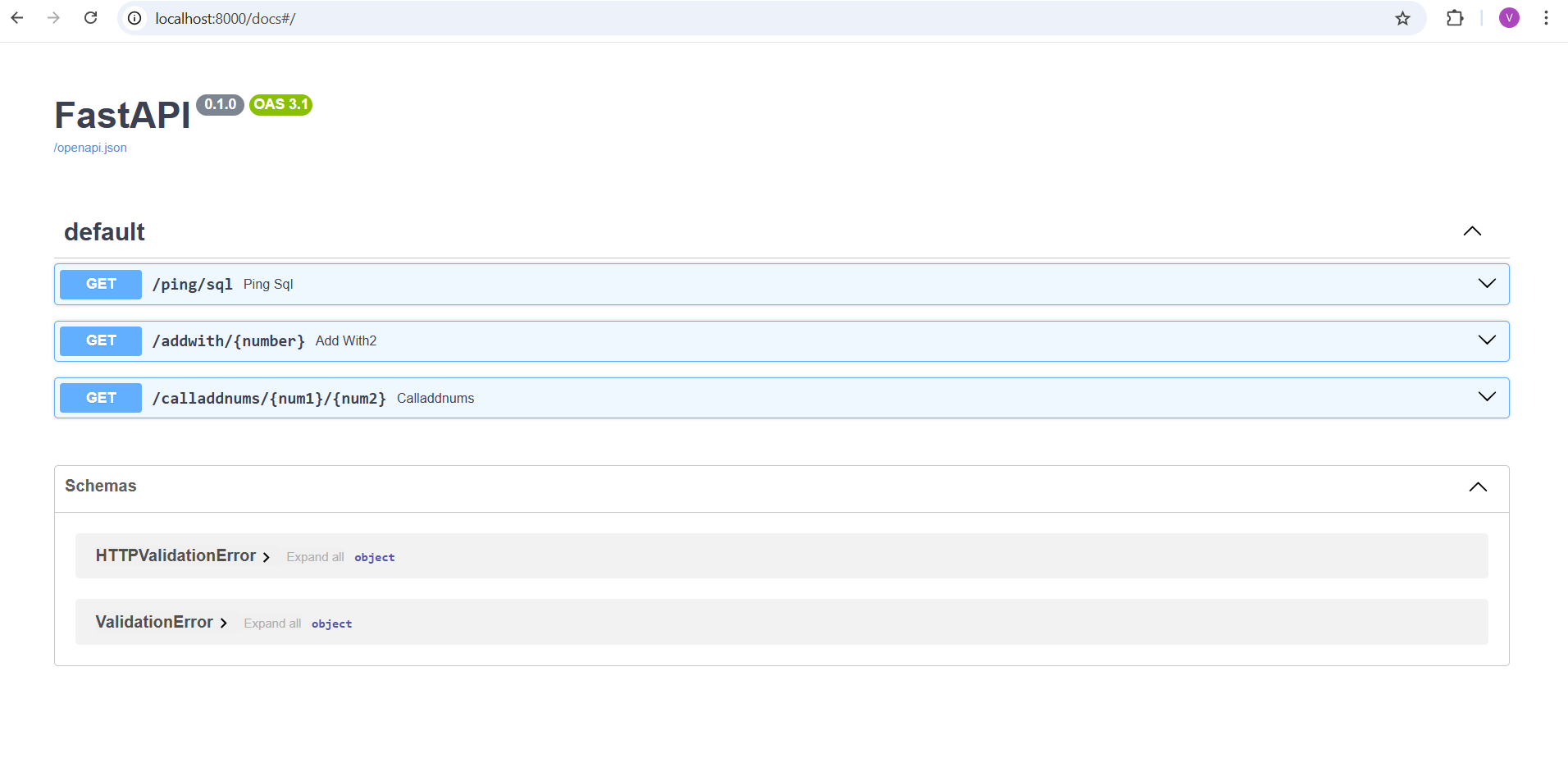1568x772 pixels.
Task: Click the browser bookmark star icon
Action: pos(1403,18)
